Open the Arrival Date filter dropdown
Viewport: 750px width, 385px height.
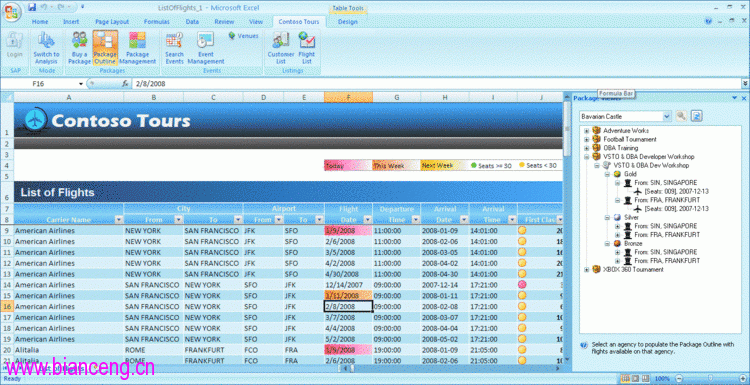(x=464, y=220)
